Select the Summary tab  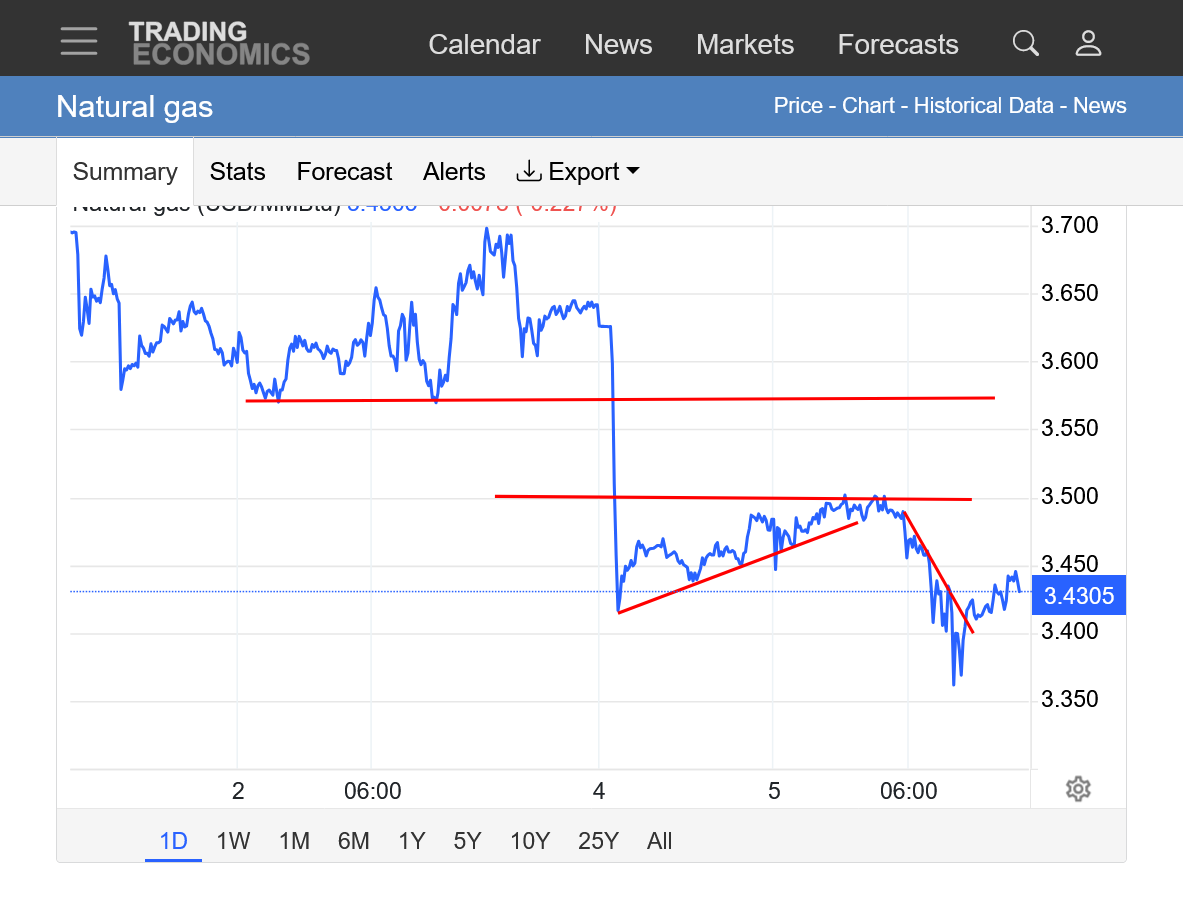[125, 172]
